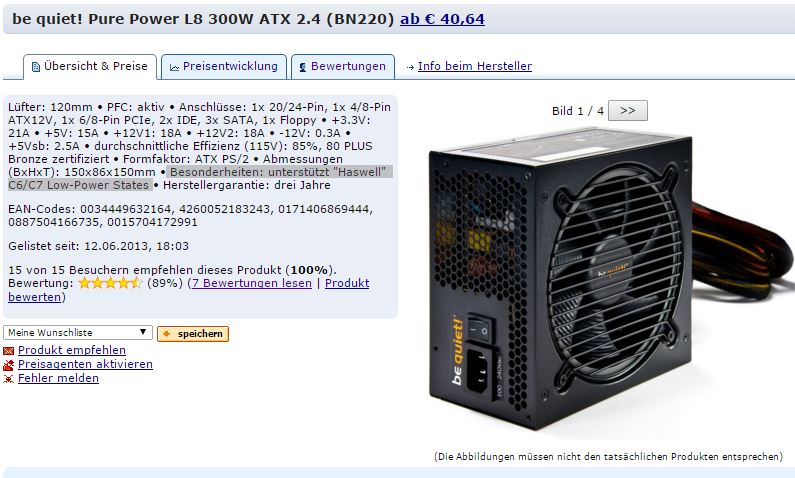795x478 pixels.
Task: Open the Meine Wunschliste dropdown
Action: (x=78, y=333)
